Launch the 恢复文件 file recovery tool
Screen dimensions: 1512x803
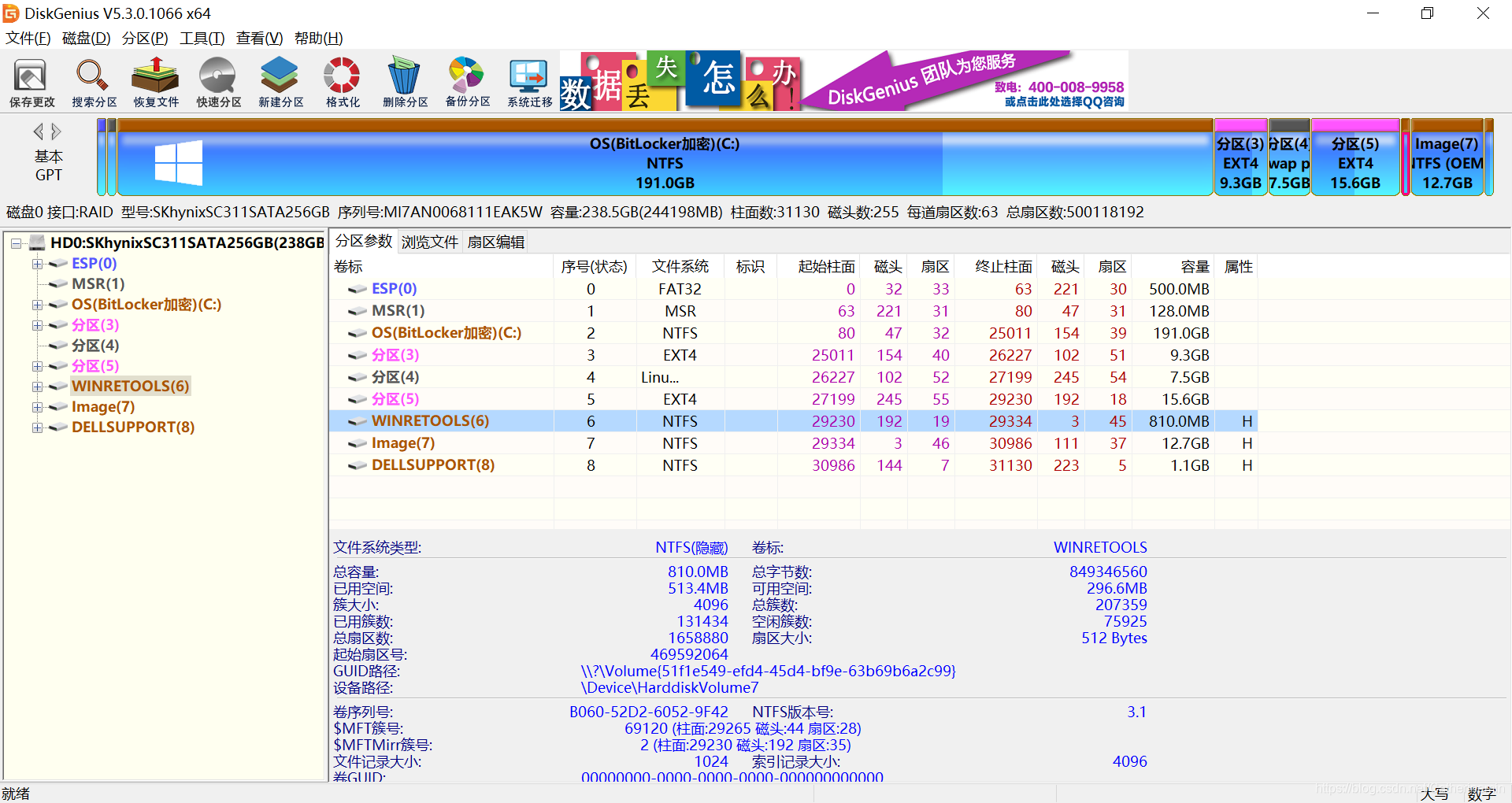point(156,82)
